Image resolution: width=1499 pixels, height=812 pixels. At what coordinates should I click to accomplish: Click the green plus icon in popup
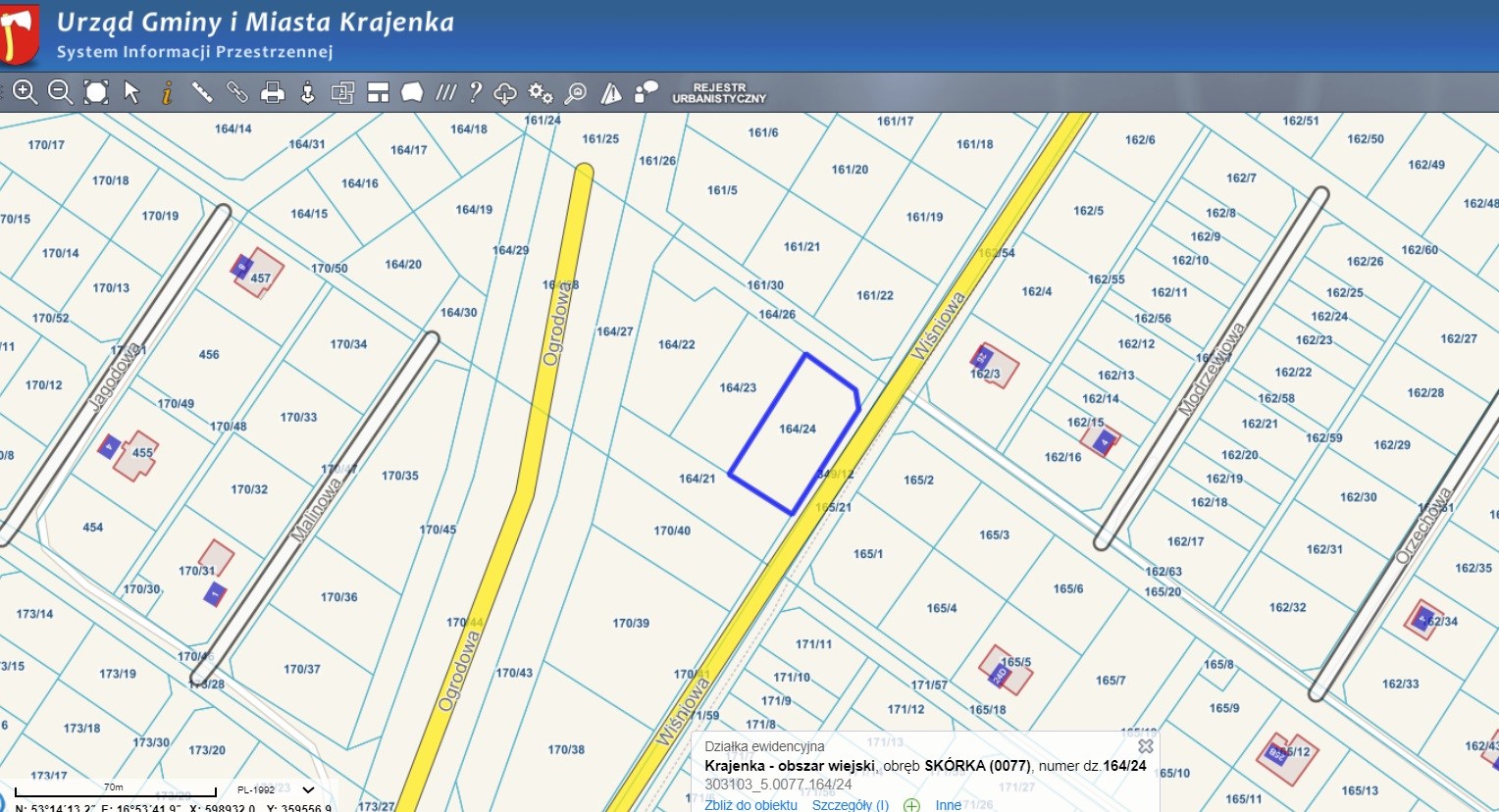[x=911, y=805]
